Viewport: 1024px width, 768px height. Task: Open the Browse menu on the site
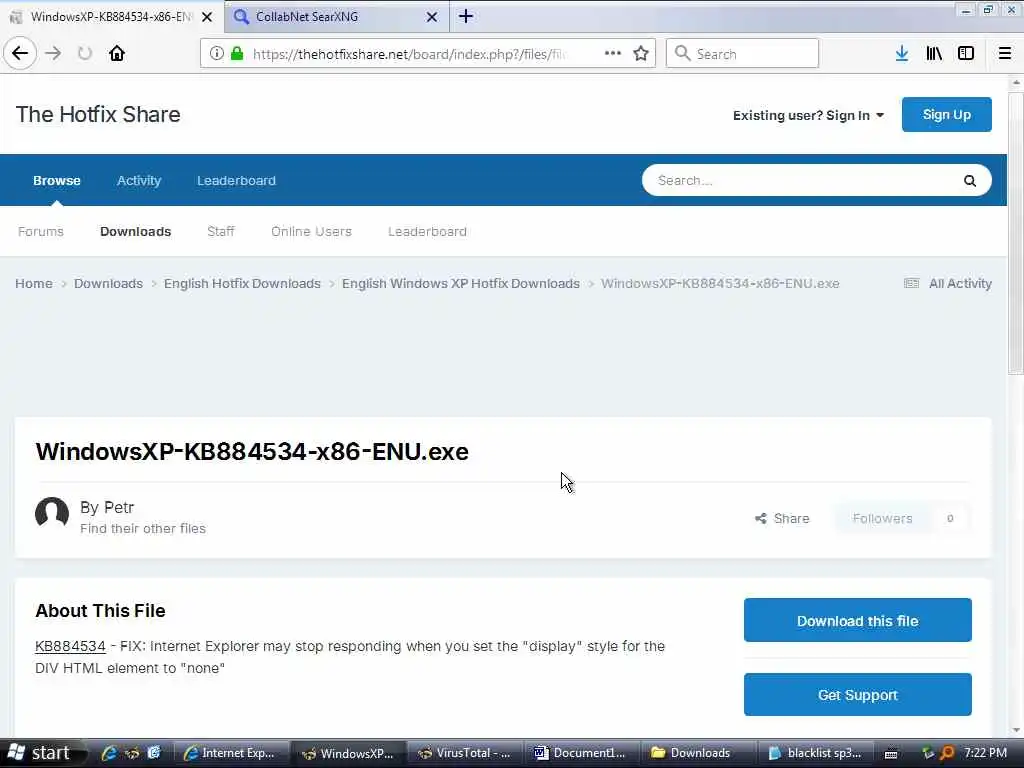(57, 181)
